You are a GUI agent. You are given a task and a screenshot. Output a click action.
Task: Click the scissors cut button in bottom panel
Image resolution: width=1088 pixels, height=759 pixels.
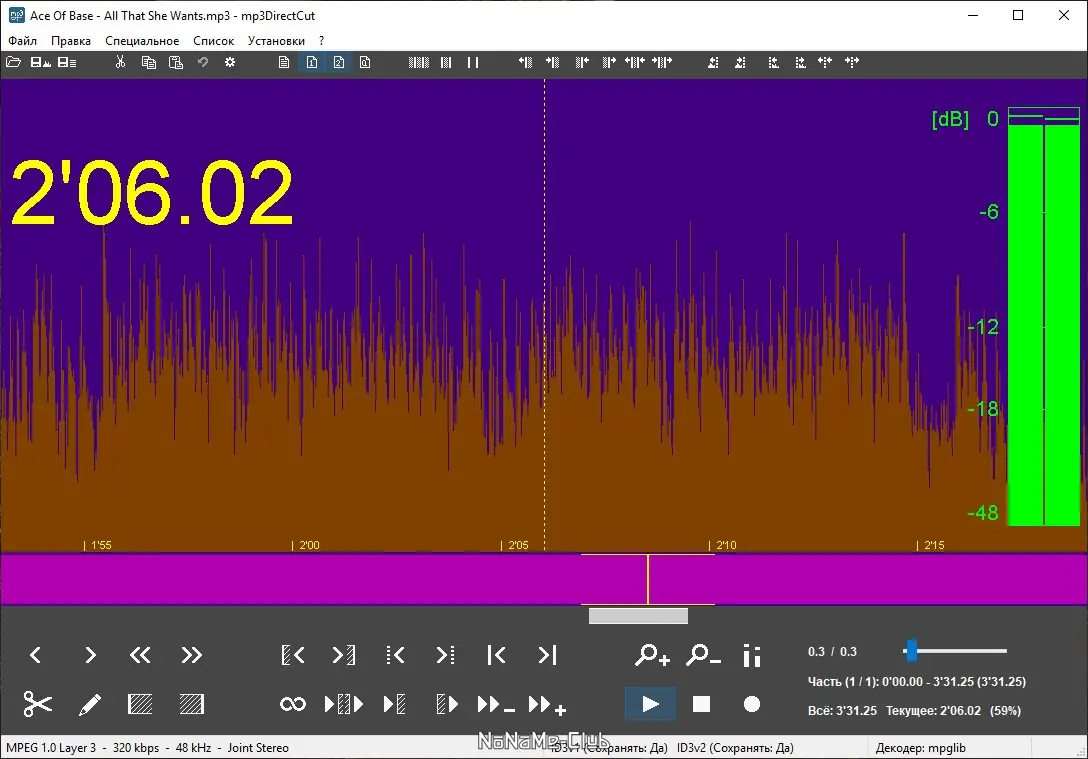pos(37,704)
